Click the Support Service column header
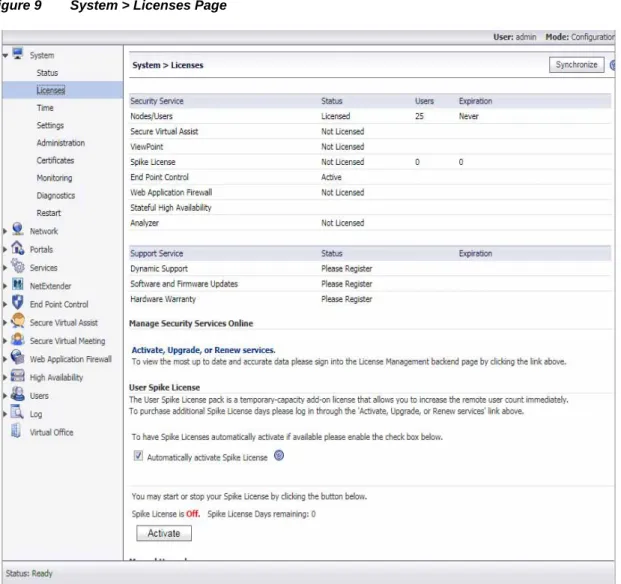Image resolution: width=621 pixels, height=584 pixels. pyautogui.click(x=156, y=253)
